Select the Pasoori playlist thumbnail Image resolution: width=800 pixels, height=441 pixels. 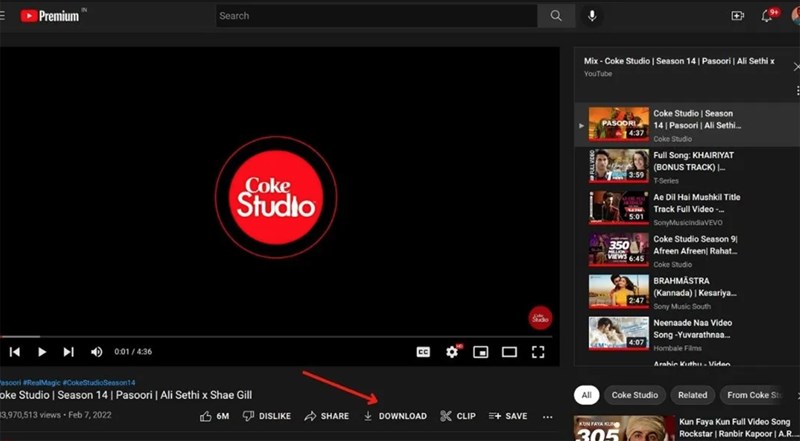[618, 124]
